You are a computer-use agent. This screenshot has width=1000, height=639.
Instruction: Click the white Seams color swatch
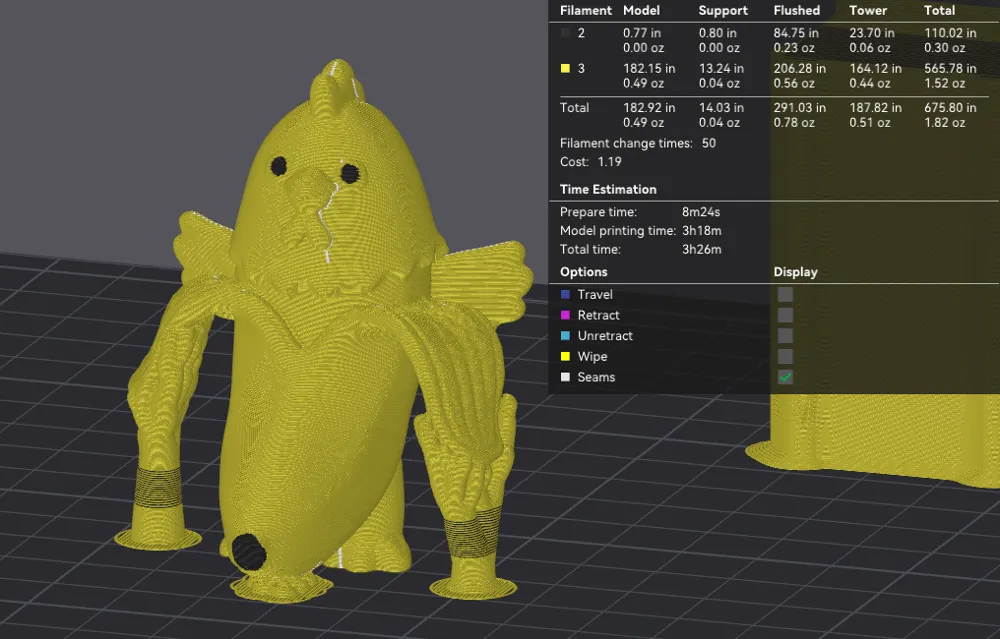(x=565, y=377)
